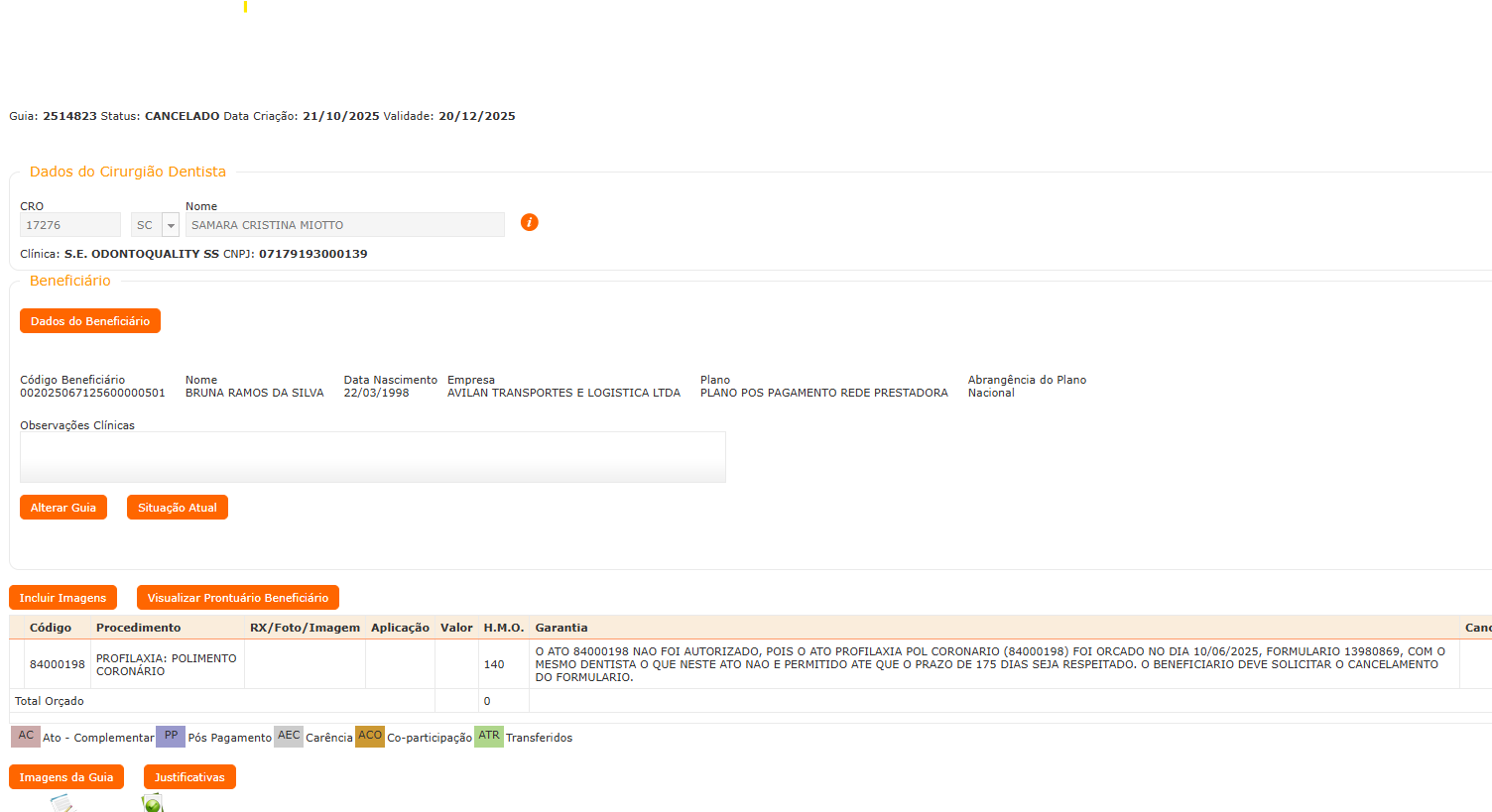
Task: Open Dados do Beneficiário
Action: [x=89, y=321]
